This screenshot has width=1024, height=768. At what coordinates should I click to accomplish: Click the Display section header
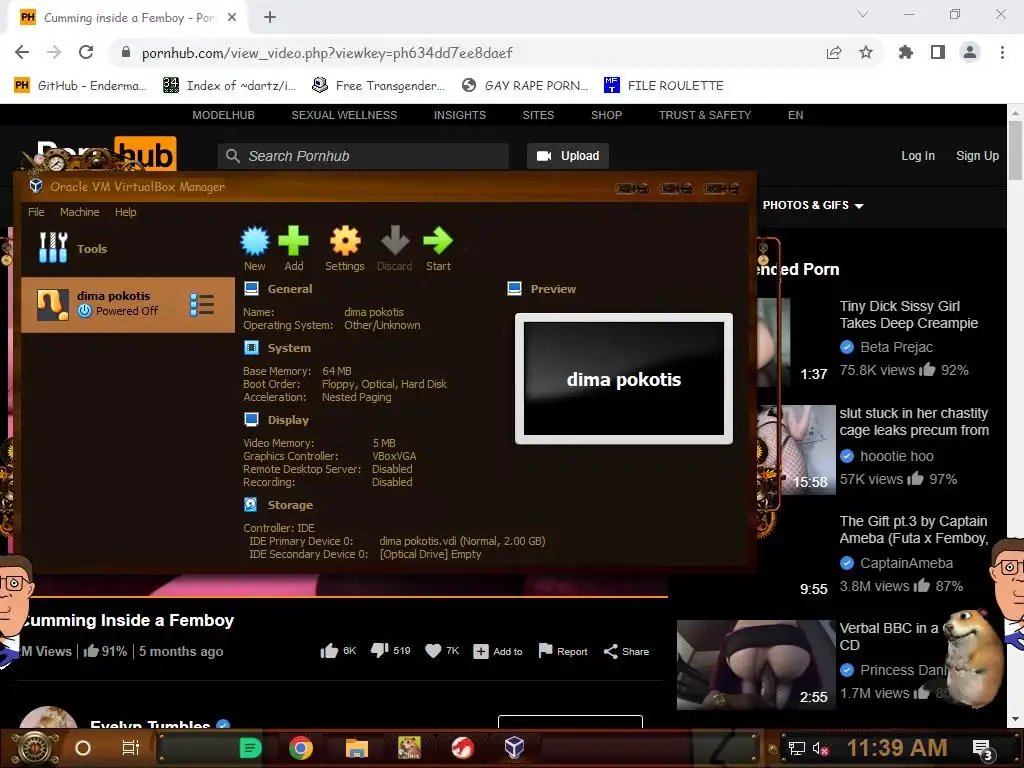coord(288,420)
